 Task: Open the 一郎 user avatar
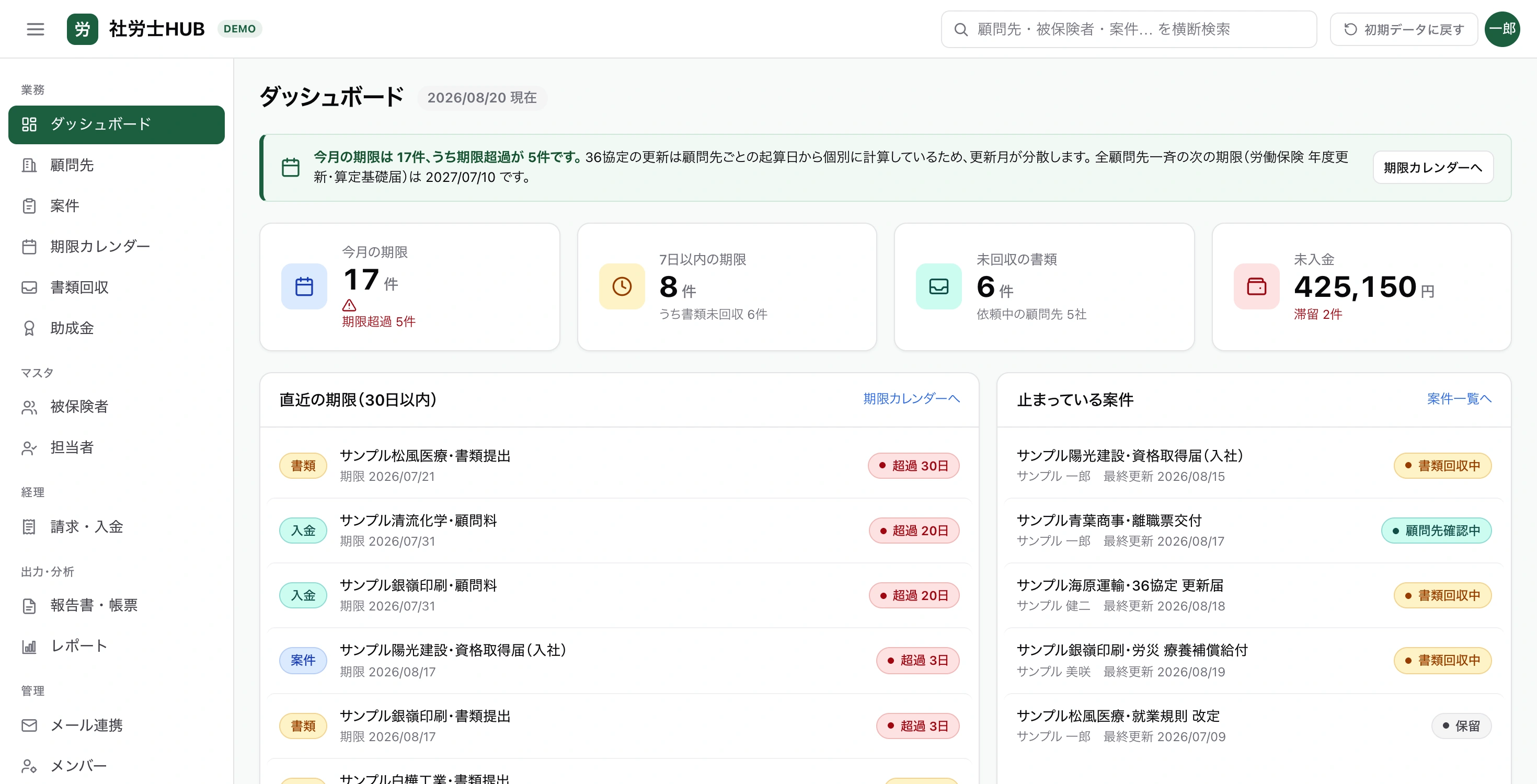(1502, 29)
